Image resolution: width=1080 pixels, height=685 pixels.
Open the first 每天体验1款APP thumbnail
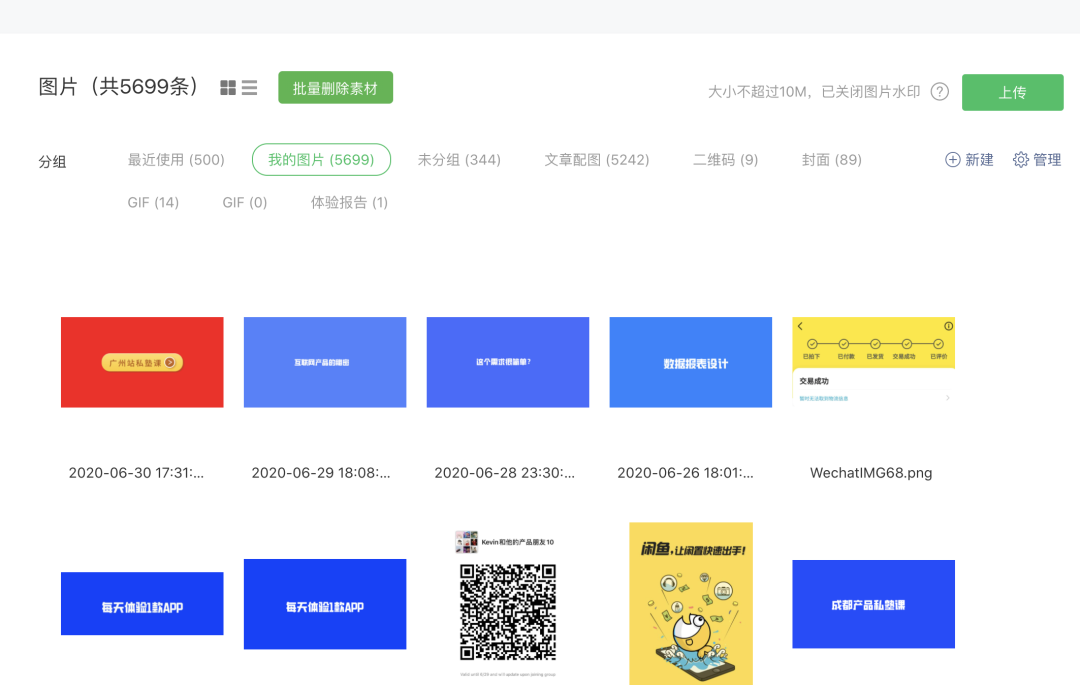click(142, 603)
